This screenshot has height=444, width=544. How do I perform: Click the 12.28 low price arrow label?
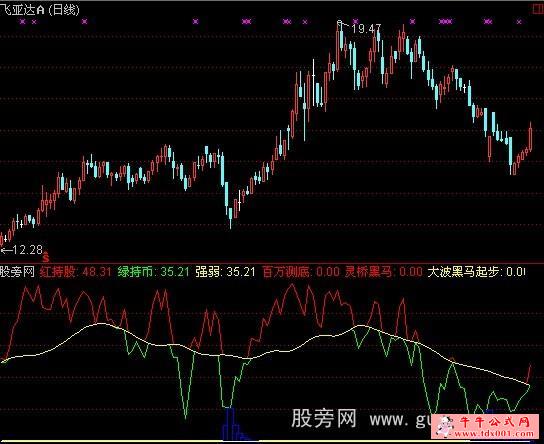22,250
